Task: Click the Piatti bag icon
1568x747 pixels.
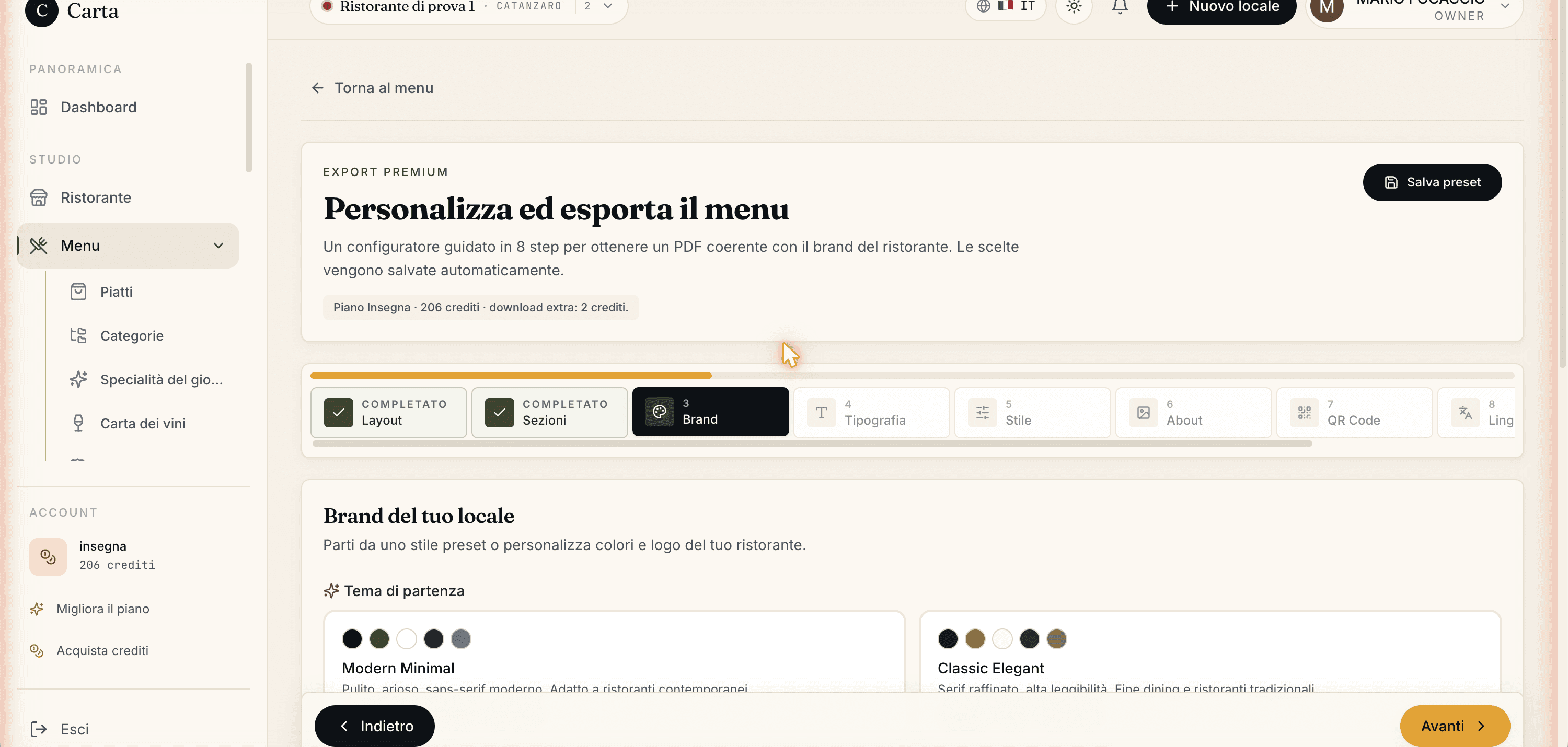Action: [78, 292]
